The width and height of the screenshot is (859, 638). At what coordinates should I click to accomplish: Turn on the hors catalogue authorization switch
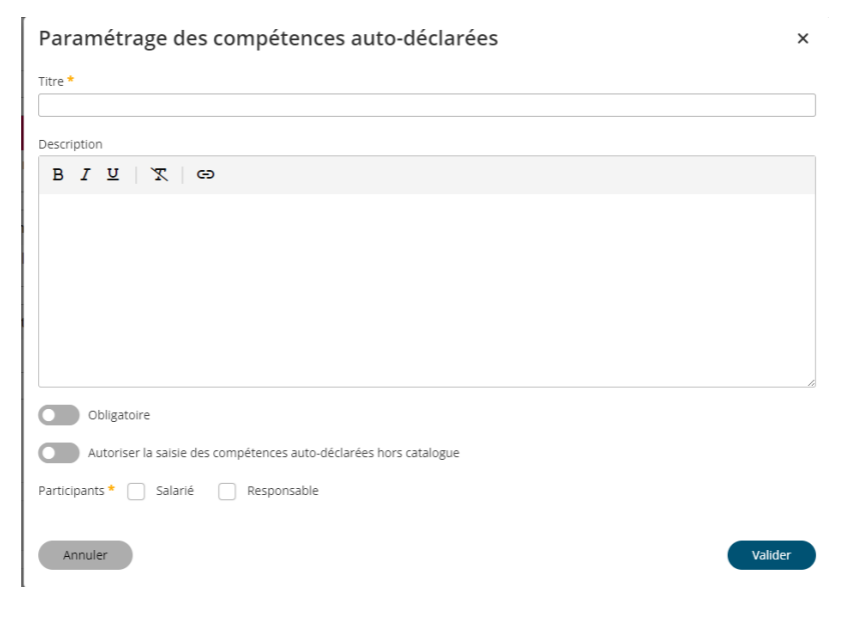click(x=58, y=453)
